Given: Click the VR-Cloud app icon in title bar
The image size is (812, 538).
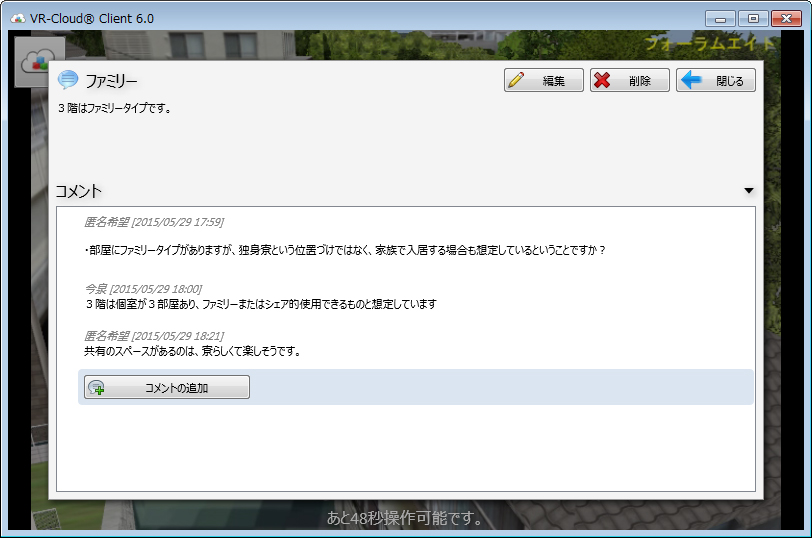Looking at the screenshot, I should click(18, 19).
